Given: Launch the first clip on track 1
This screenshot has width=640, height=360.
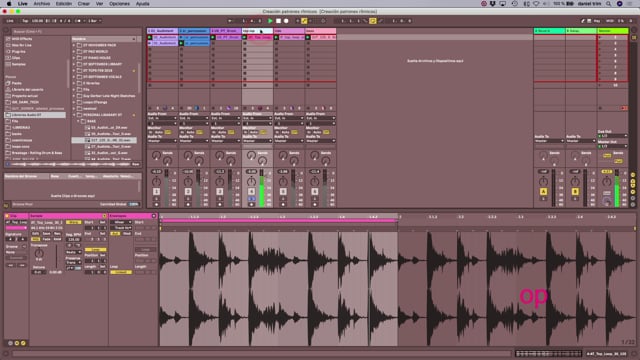Looking at the screenshot, I should click(150, 37).
